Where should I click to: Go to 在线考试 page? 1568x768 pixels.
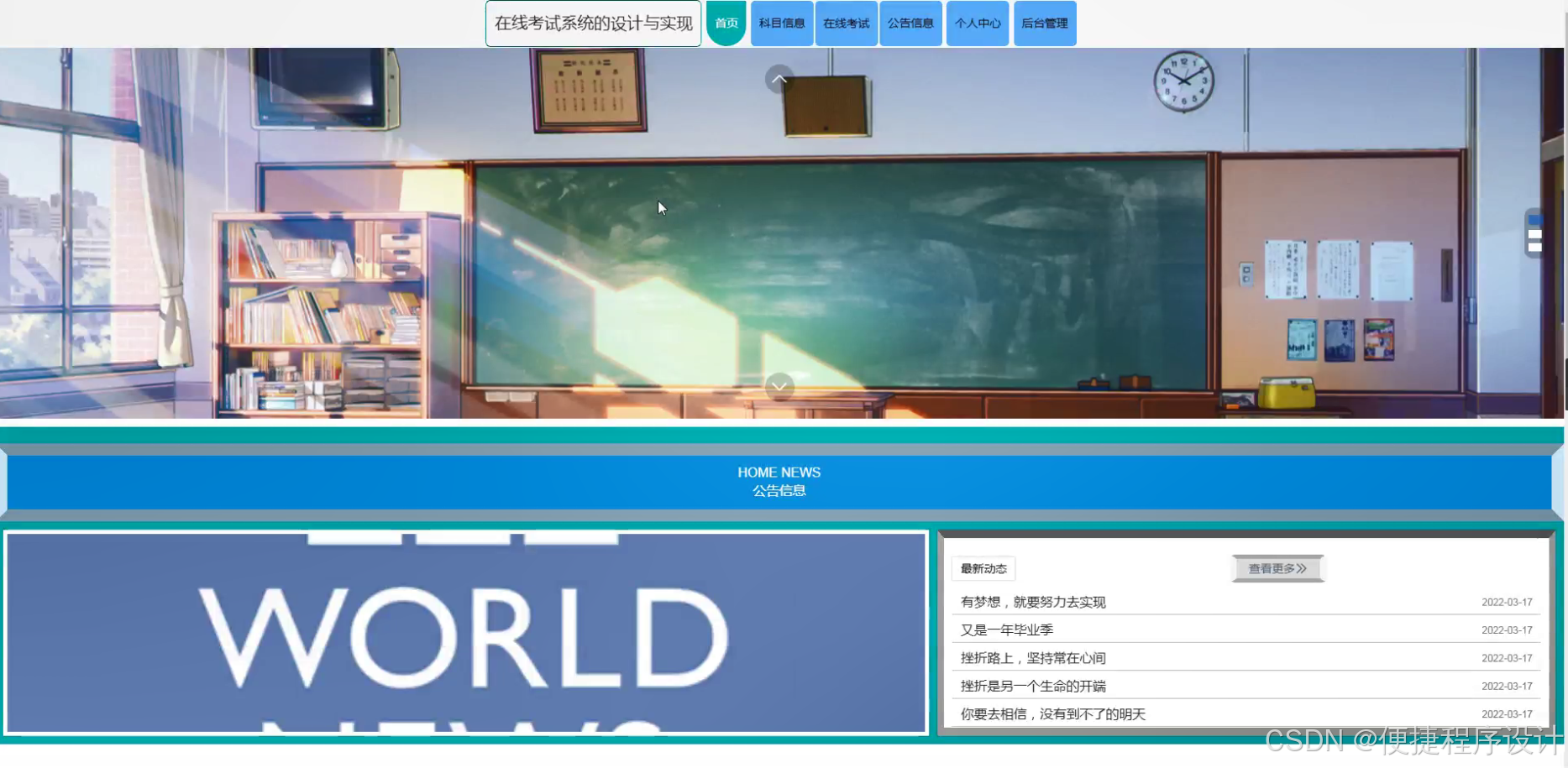[x=846, y=24]
